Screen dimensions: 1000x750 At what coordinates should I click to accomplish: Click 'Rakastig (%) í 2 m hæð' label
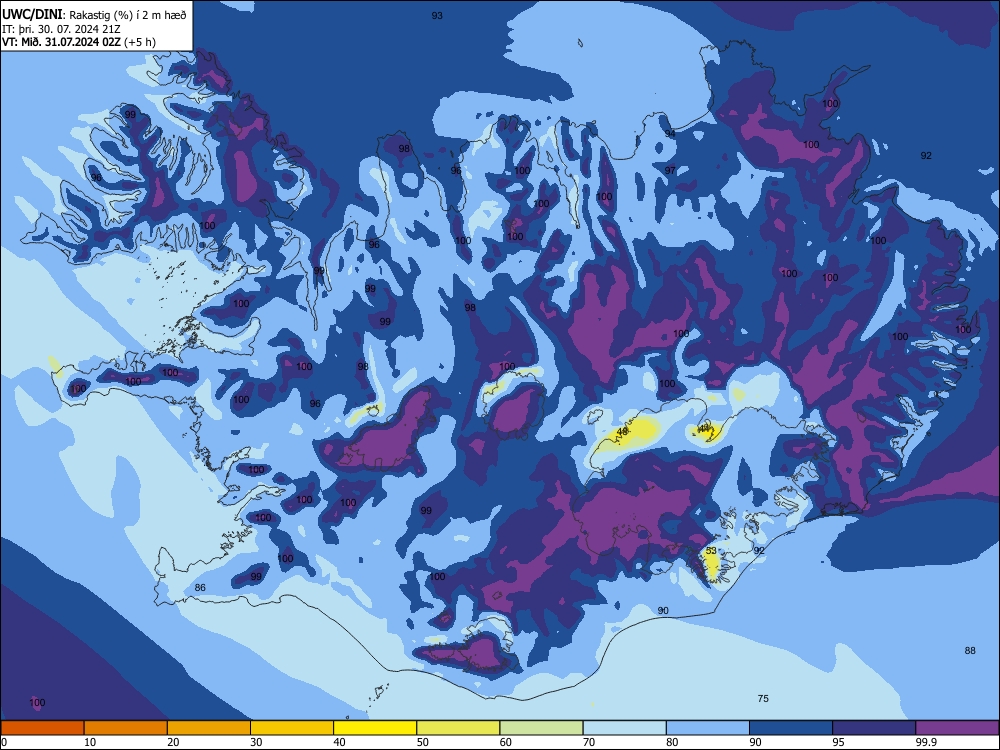click(x=128, y=15)
